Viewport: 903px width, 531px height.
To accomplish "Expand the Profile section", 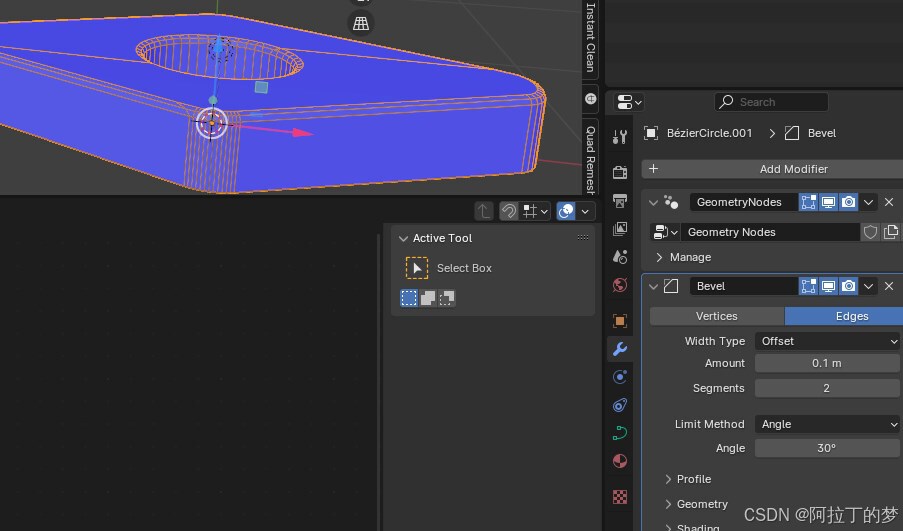I will 693,479.
